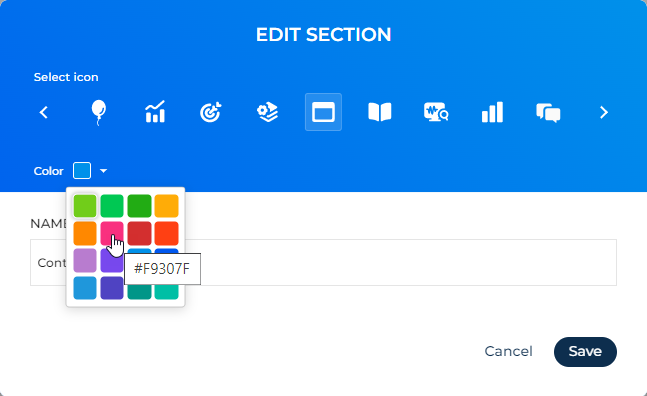Pick the pink #F9307F color swatch
Image resolution: width=647 pixels, height=396 pixels.
(x=112, y=233)
